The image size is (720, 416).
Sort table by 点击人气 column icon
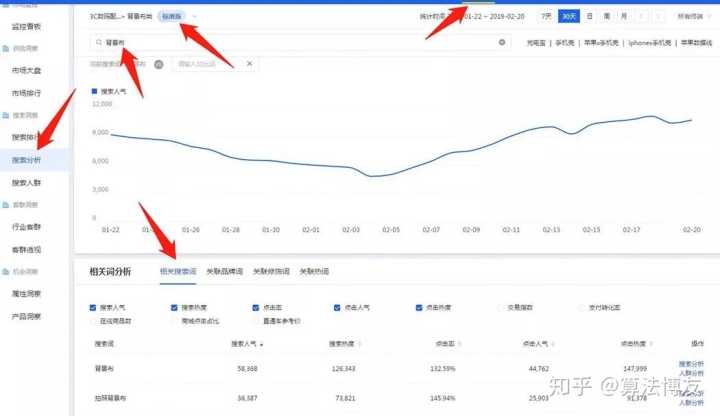pos(553,344)
